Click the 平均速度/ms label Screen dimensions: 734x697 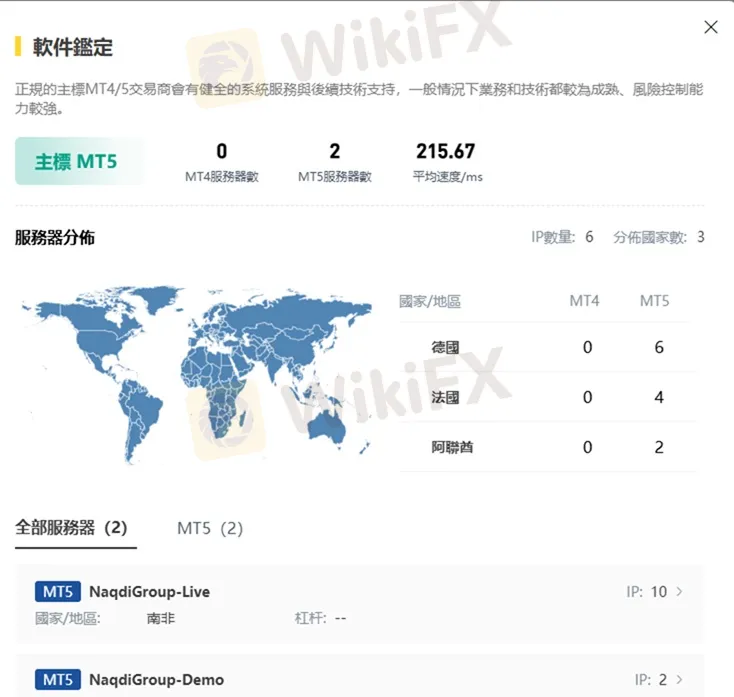448,176
